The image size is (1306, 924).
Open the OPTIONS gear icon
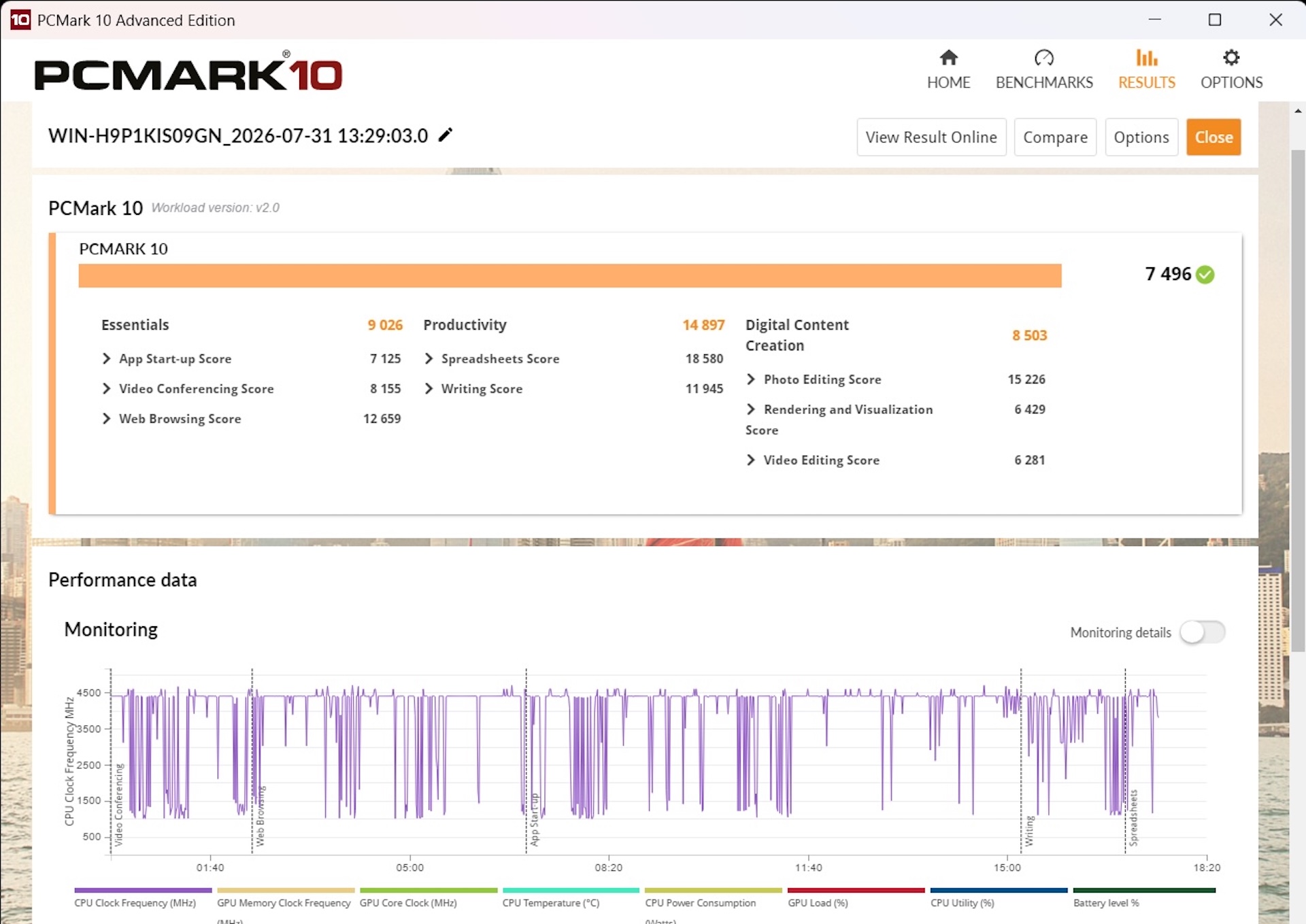click(x=1231, y=58)
